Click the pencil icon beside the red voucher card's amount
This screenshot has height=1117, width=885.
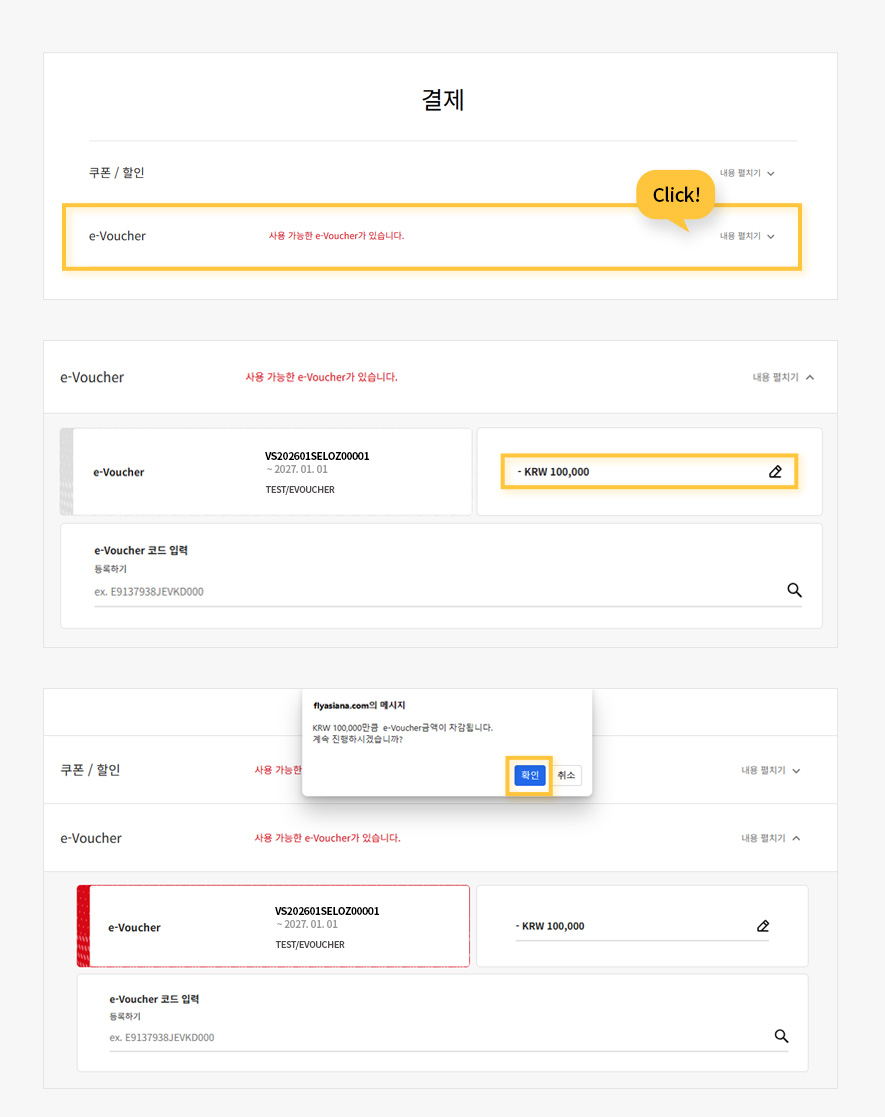pos(763,926)
